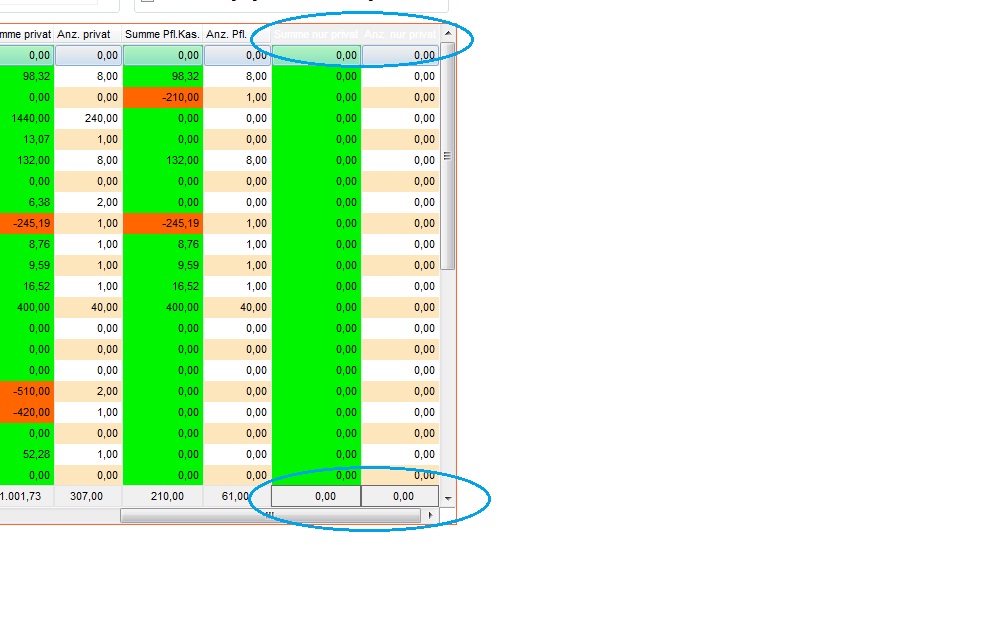Click the footer total 307,00
The width and height of the screenshot is (1008, 630).
(x=88, y=496)
